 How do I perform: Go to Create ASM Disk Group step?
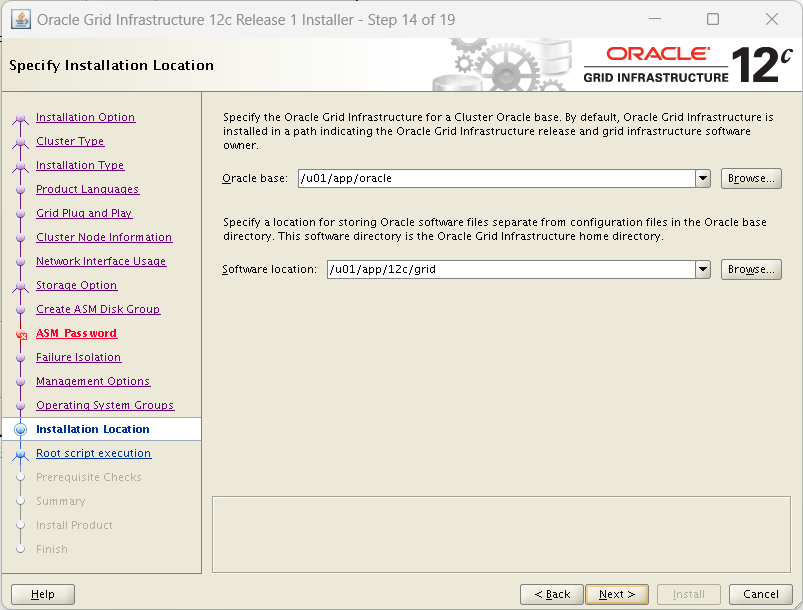98,309
